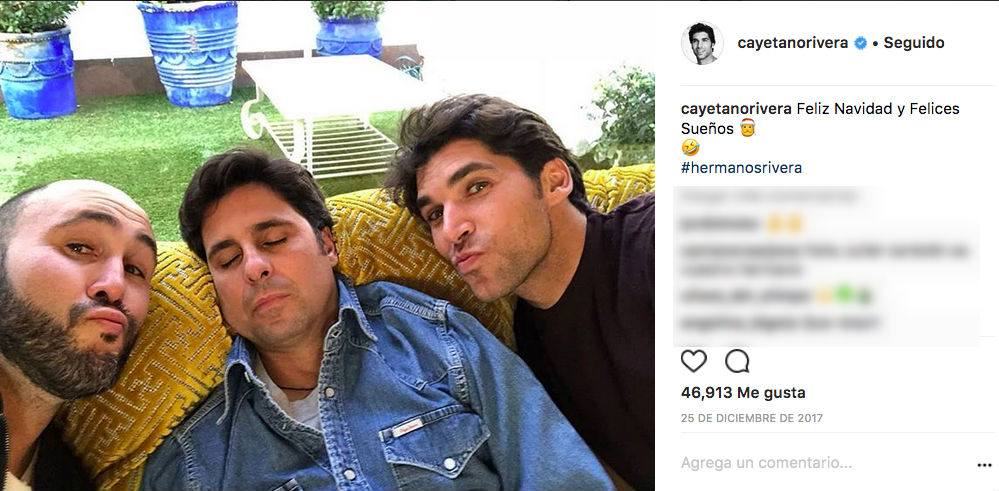Image resolution: width=999 pixels, height=491 pixels.
Task: Open the three-dot post options menu
Action: pos(984,466)
